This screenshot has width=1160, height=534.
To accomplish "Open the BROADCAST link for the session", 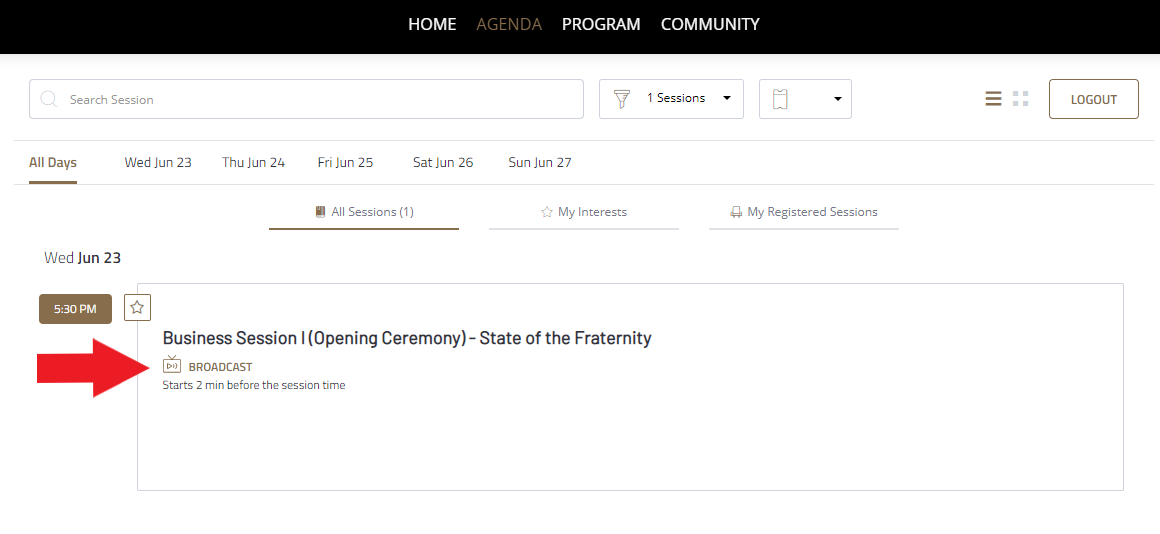I will pyautogui.click(x=220, y=367).
